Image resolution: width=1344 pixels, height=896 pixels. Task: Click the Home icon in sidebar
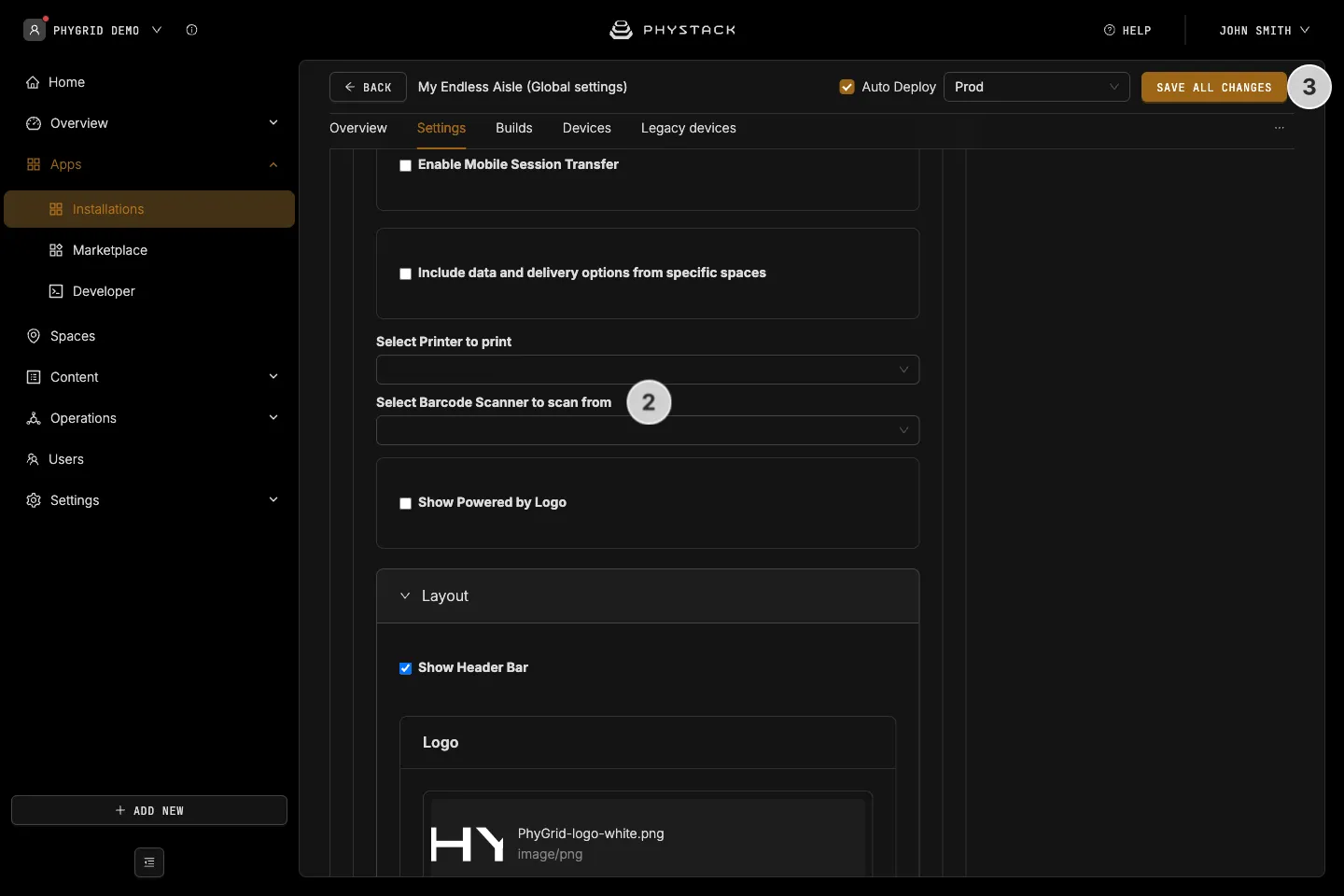[33, 82]
